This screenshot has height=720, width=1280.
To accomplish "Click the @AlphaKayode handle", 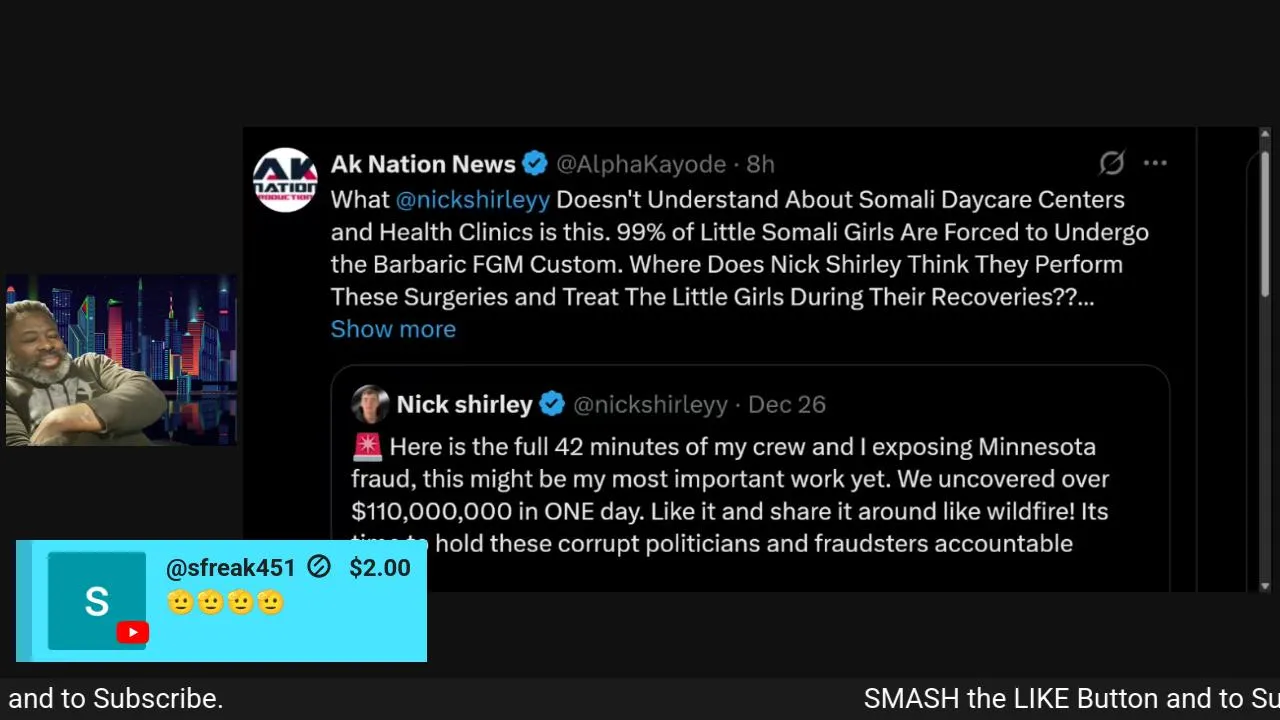I will [x=641, y=164].
